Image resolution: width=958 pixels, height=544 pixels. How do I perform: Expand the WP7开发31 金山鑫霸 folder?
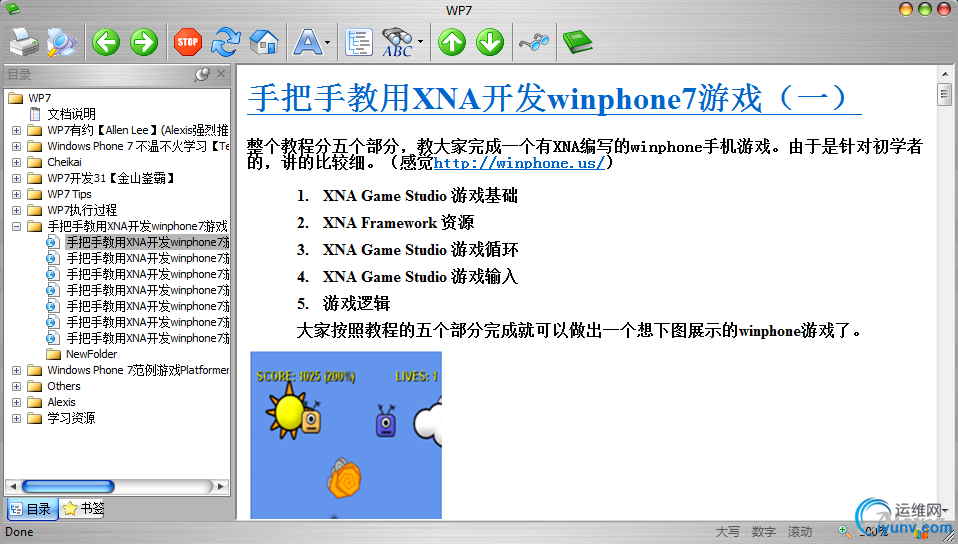coord(16,178)
